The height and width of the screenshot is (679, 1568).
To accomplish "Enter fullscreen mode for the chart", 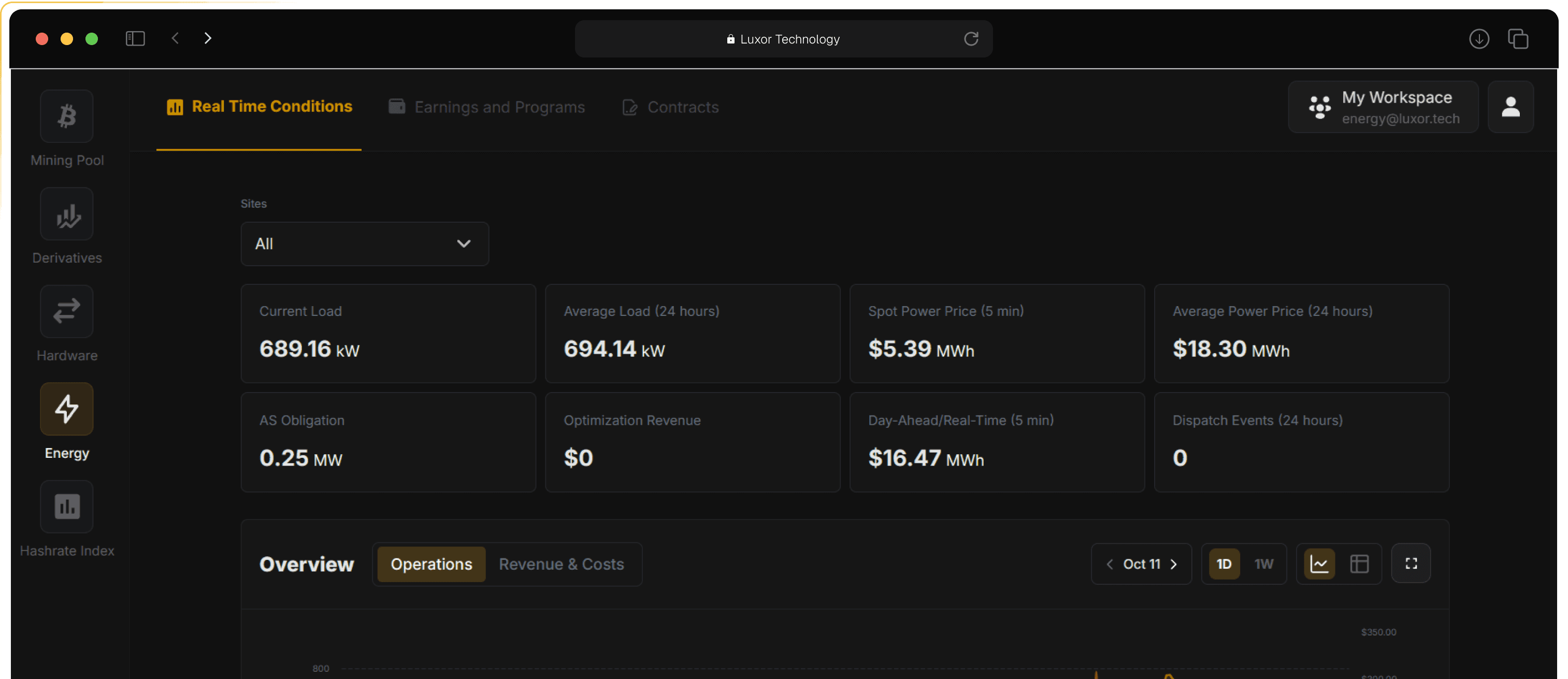I will [1411, 563].
